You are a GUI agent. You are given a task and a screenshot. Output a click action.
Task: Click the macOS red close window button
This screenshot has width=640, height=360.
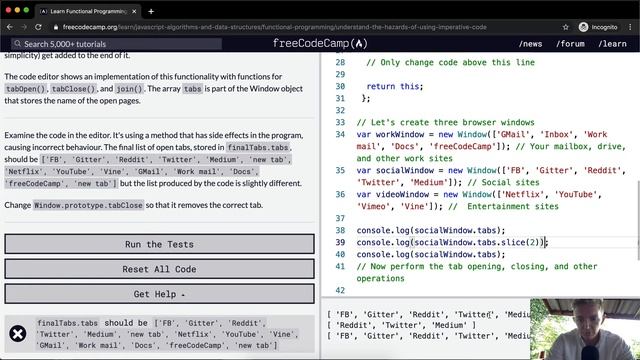(8, 10)
